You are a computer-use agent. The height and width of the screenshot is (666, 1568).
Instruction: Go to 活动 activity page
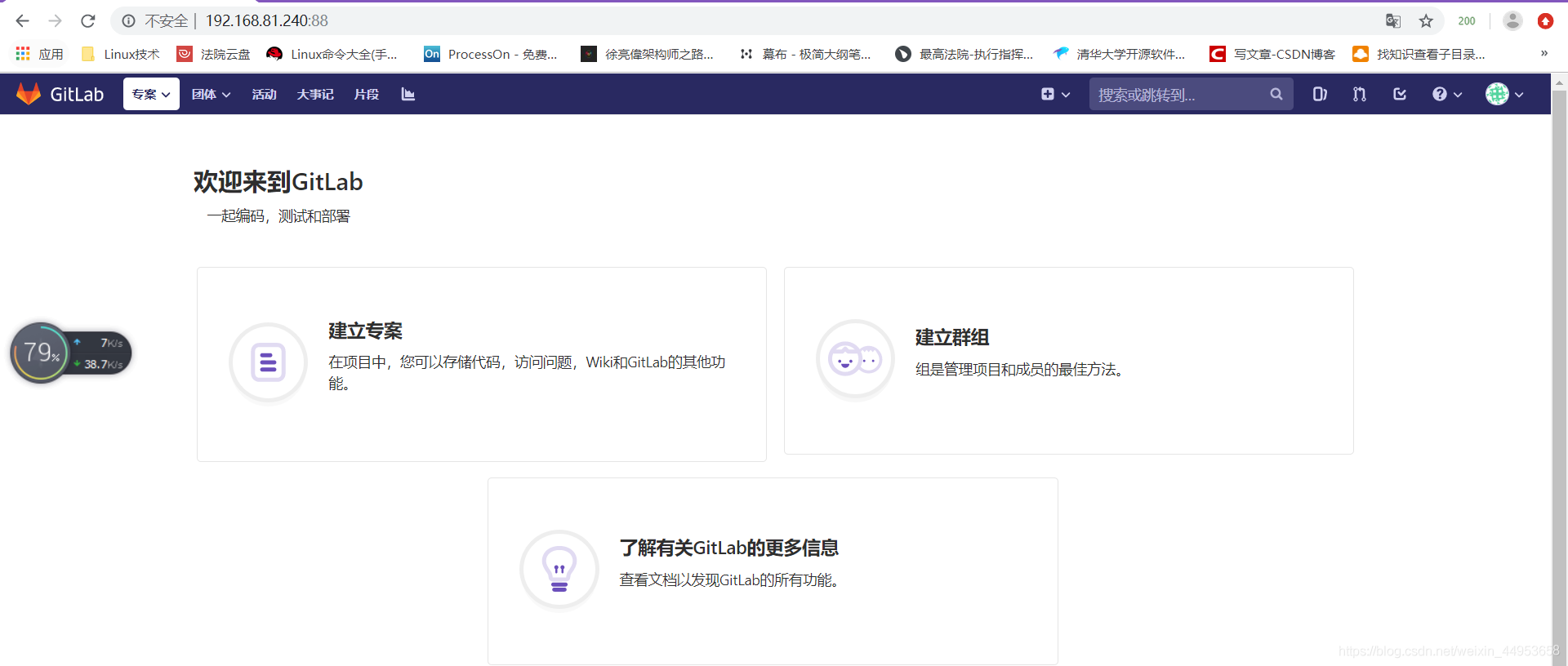(264, 95)
